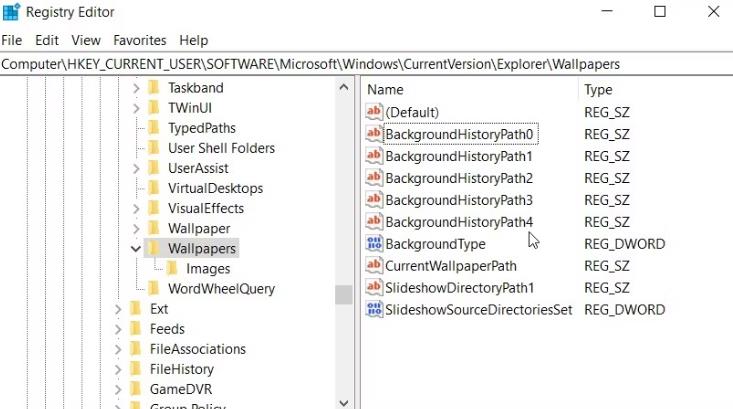
Task: Select the CurrentWallpaperPath value name
Action: (451, 266)
